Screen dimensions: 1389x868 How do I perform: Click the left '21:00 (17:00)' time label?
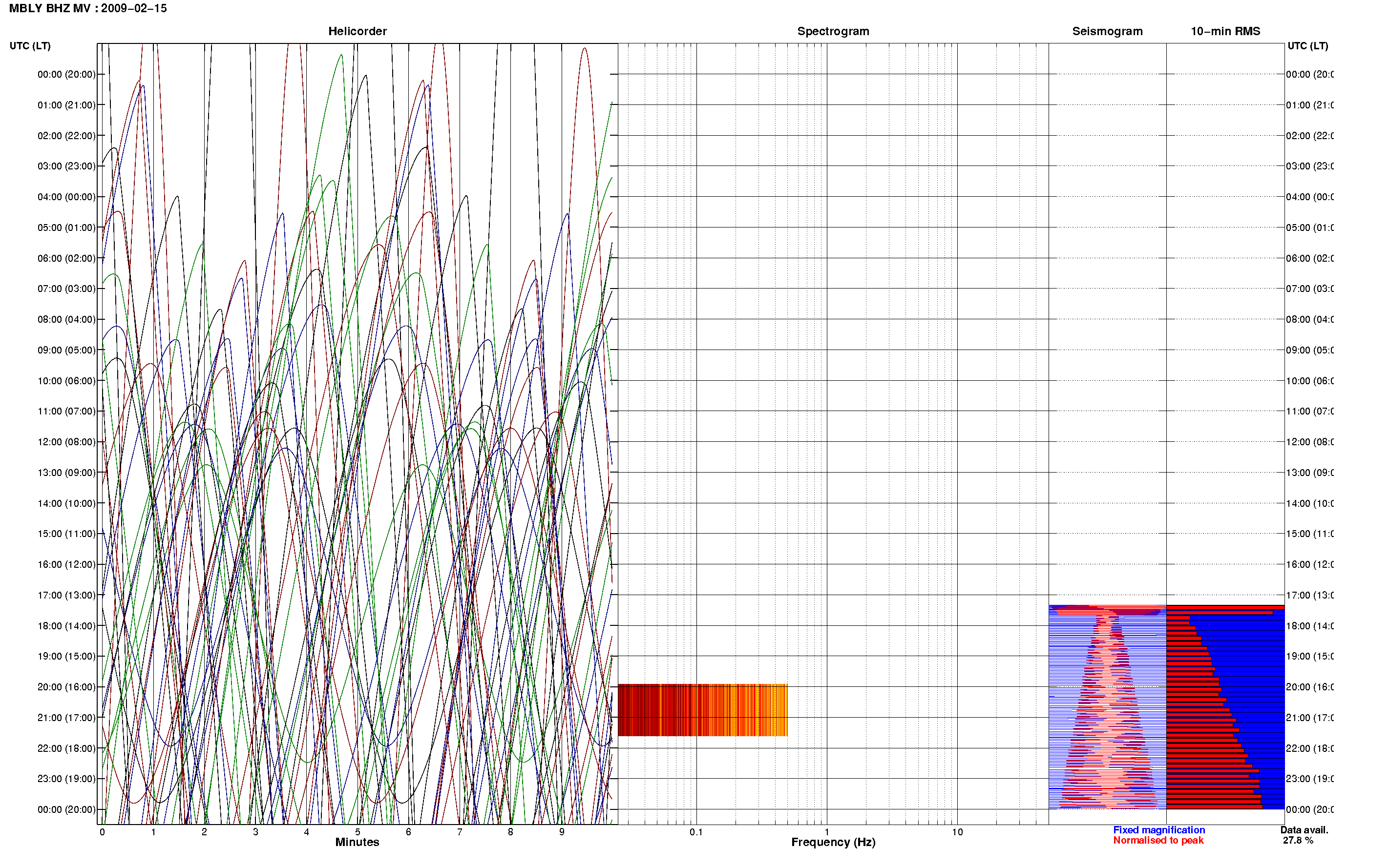pyautogui.click(x=66, y=718)
